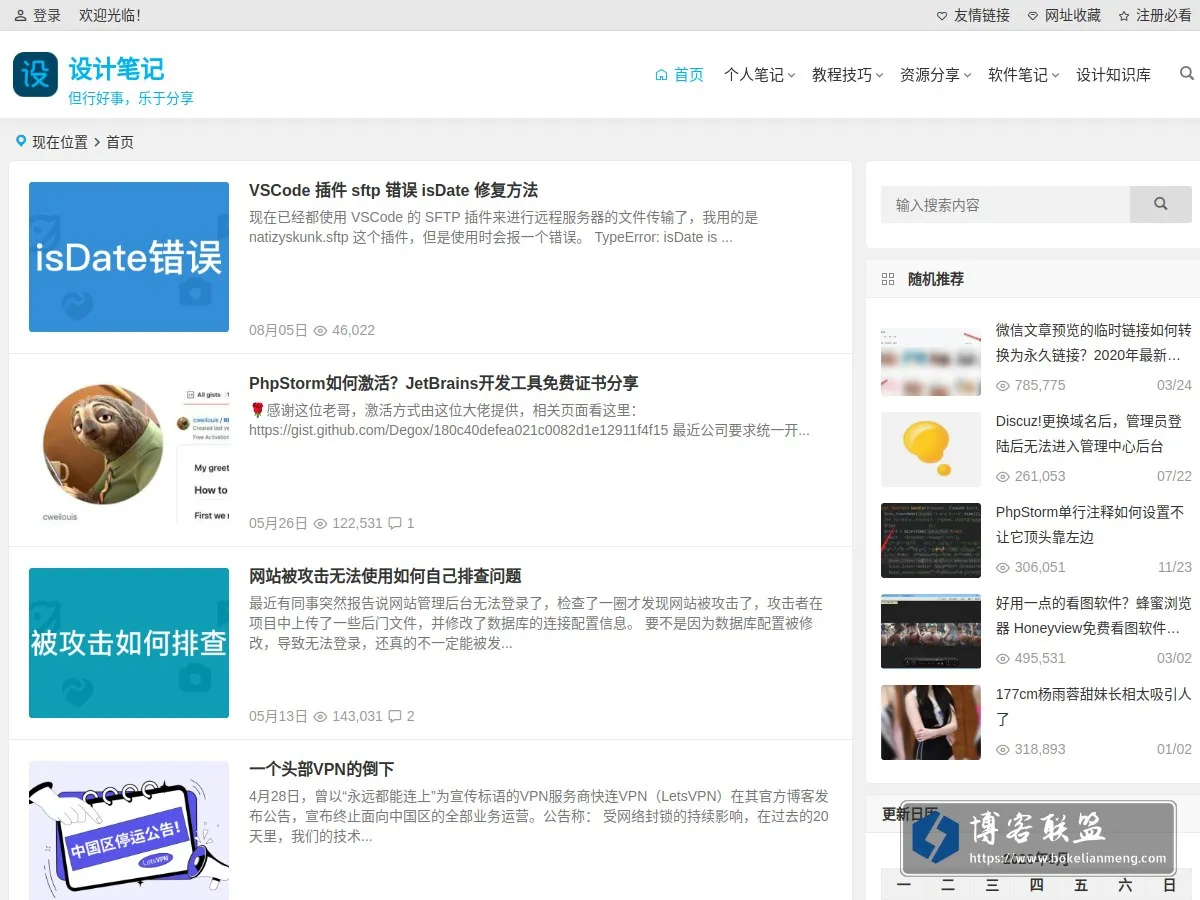Image resolution: width=1200 pixels, height=900 pixels.
Task: Click the user icon beside 登录
Action: (x=21, y=16)
